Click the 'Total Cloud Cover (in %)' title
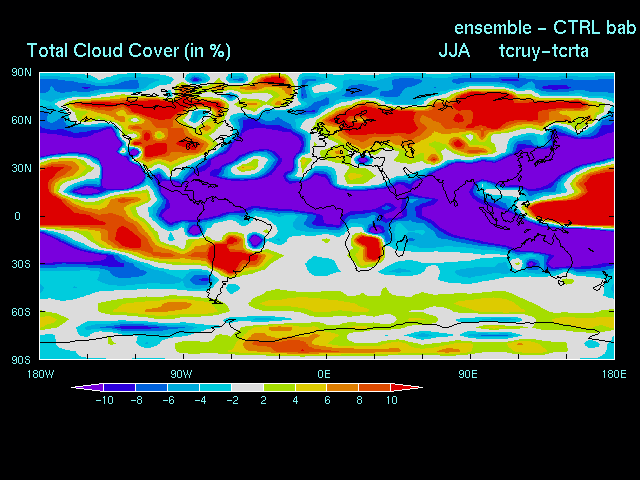The height and width of the screenshot is (480, 640). tap(128, 50)
